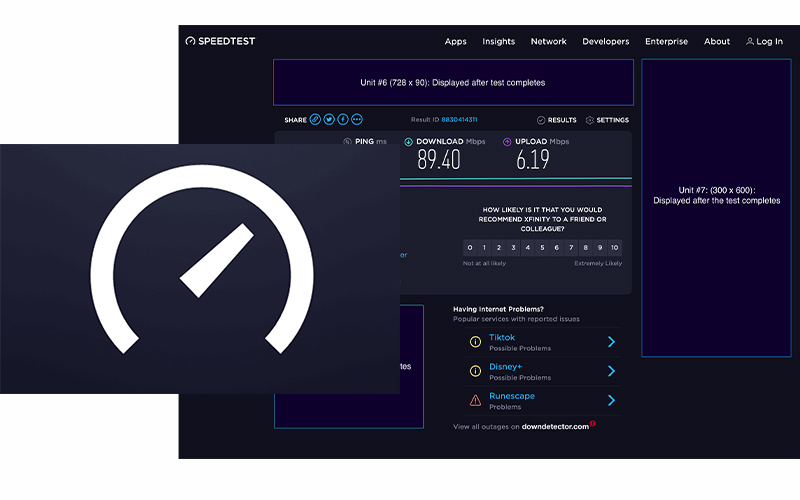Click the Unit #7 sidebar ad placeholder

[x=716, y=208]
